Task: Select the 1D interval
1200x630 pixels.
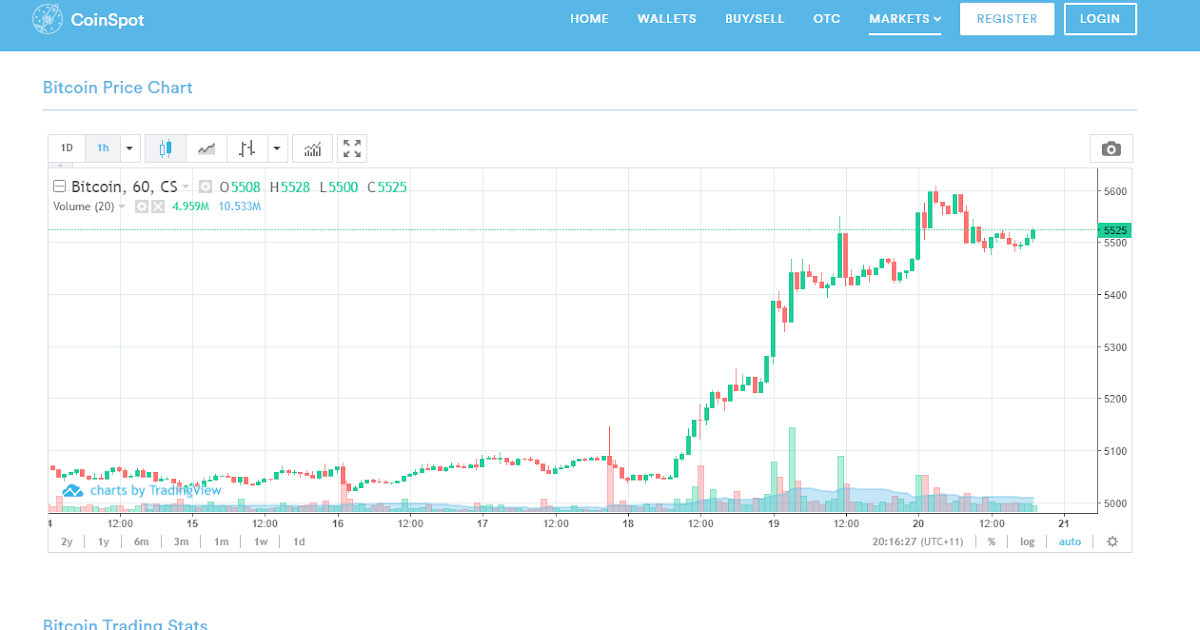Action: click(x=67, y=149)
